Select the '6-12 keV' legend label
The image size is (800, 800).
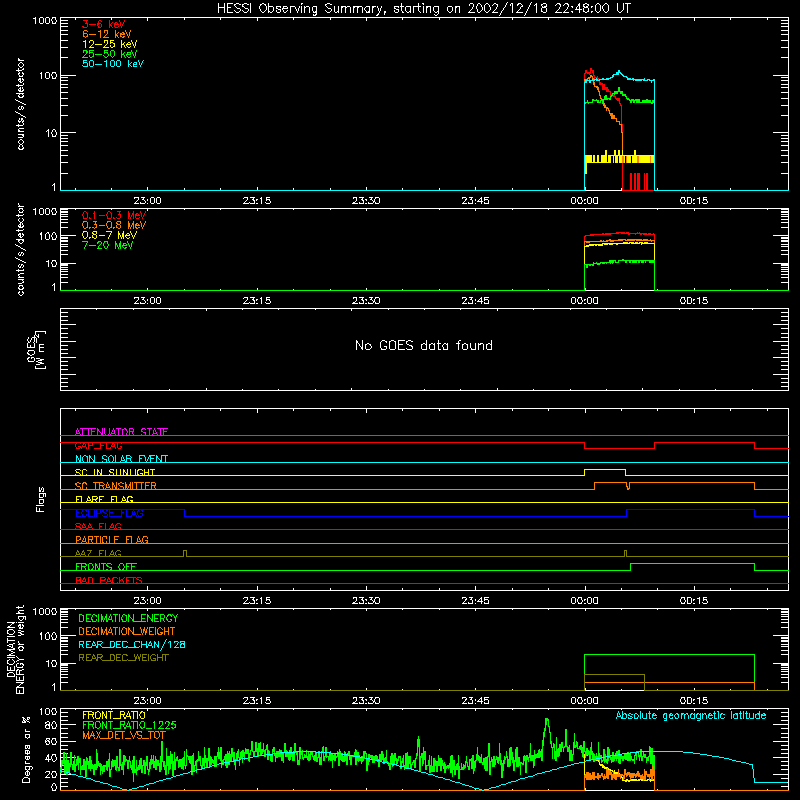click(x=107, y=34)
